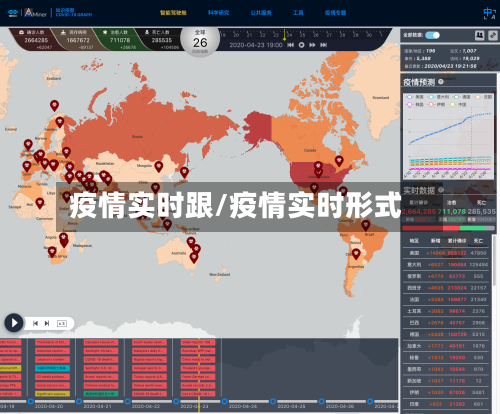Screen dimensions: 500x414
Task: Click the event pin over Argentina on the map
Action: (x=356, y=254)
